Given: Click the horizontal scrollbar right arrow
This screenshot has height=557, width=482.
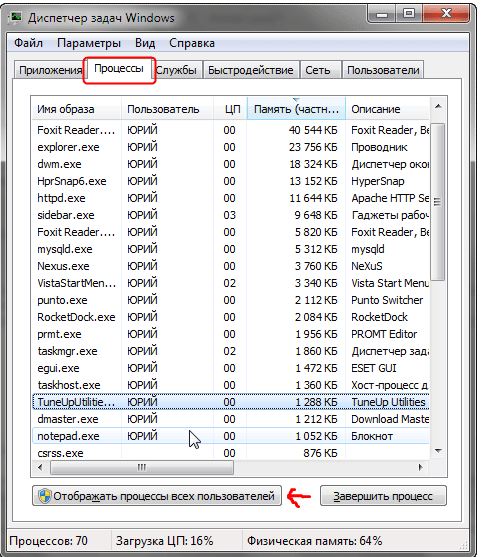Looking at the screenshot, I should pos(421,467).
